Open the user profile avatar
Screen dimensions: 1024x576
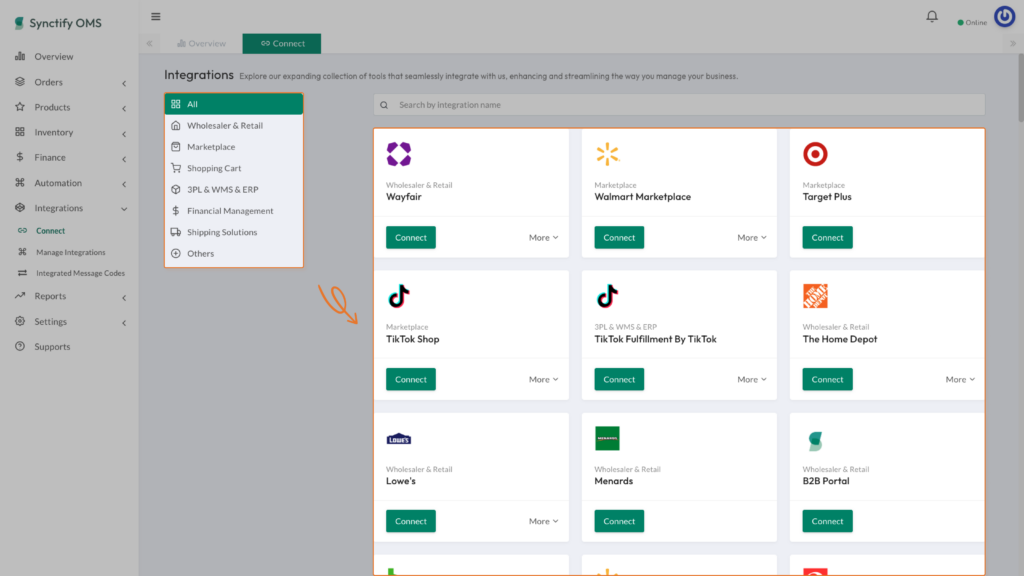(x=1004, y=16)
